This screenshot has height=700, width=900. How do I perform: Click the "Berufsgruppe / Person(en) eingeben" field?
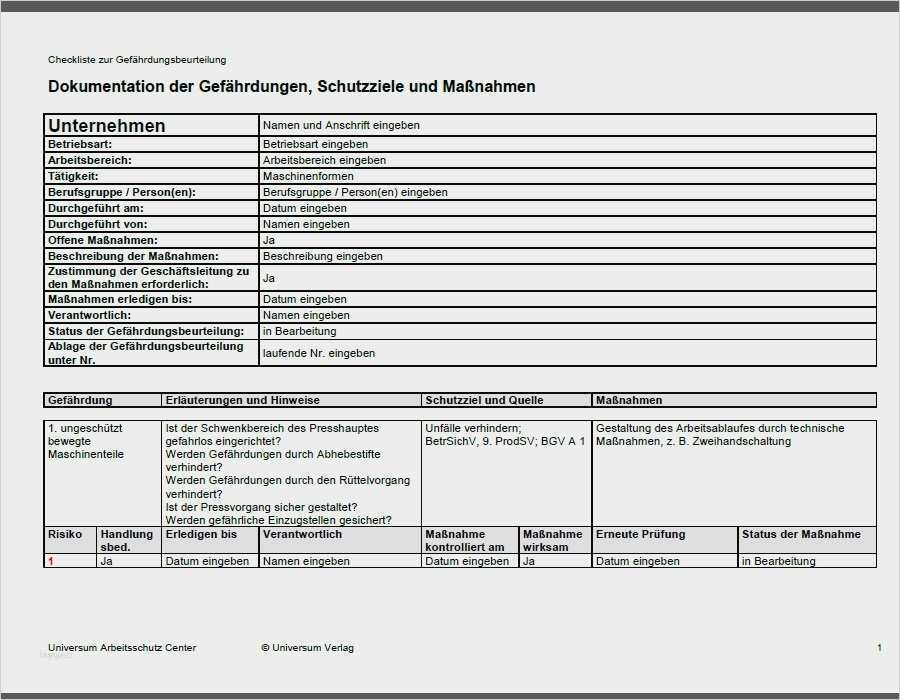(355, 192)
